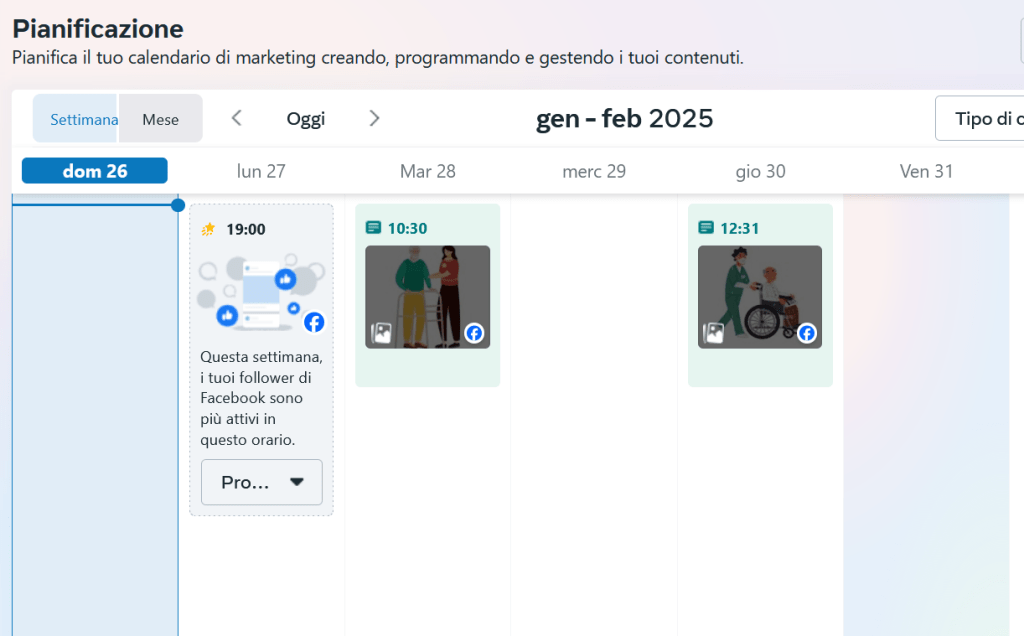Click the green post-type icon beside 10:30
Viewport: 1024px width, 636px height.
pyautogui.click(x=374, y=228)
